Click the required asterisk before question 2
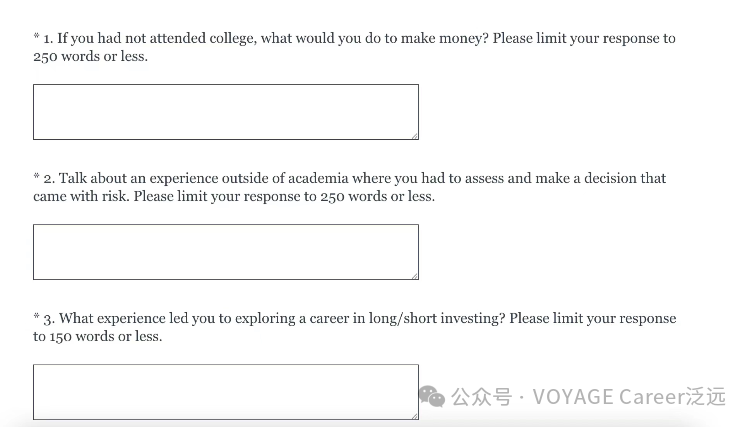The image size is (750, 427). (x=36, y=178)
